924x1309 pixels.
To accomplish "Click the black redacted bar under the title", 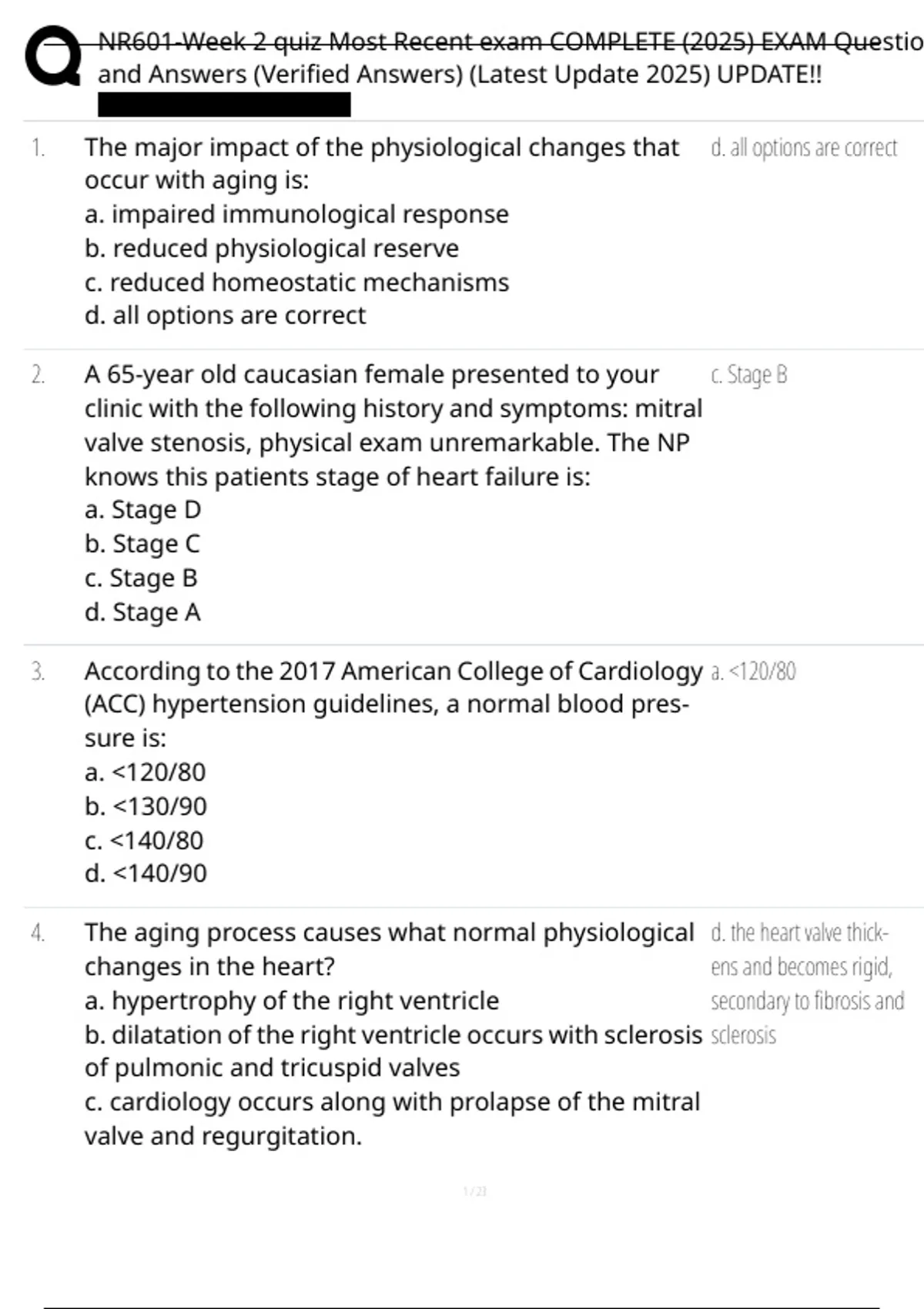I will pos(224,105).
